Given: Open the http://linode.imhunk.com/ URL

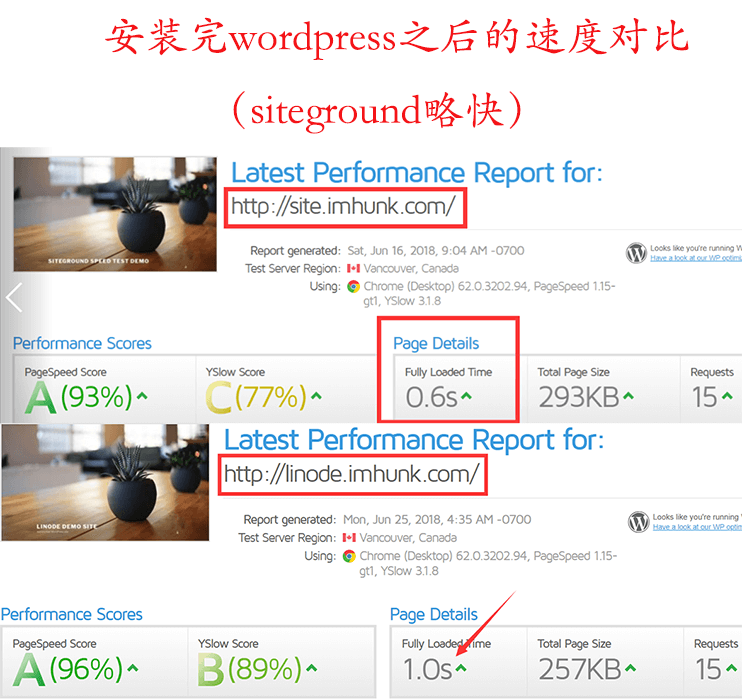Looking at the screenshot, I should 352,475.
